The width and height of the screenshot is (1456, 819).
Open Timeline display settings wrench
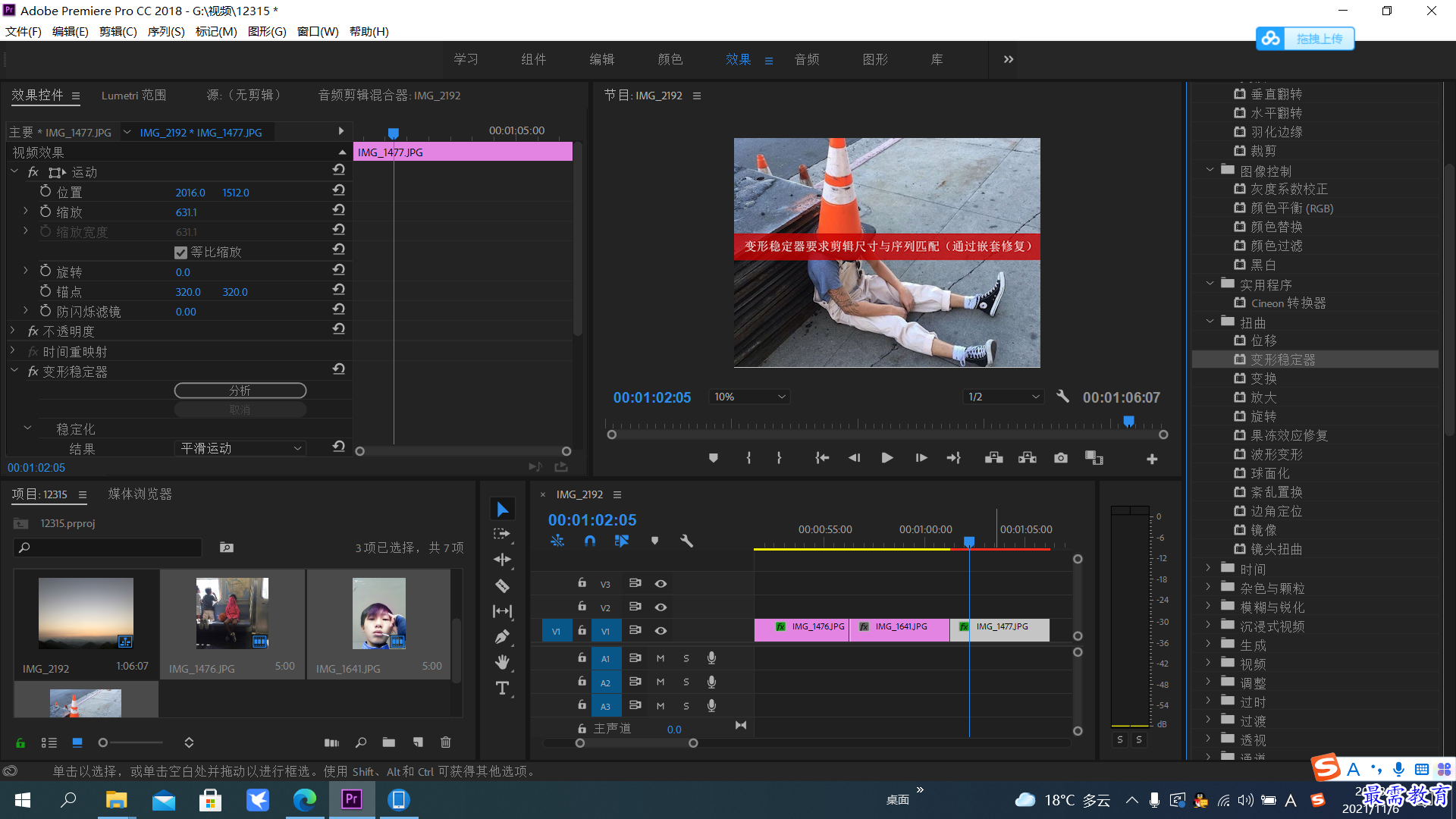686,541
